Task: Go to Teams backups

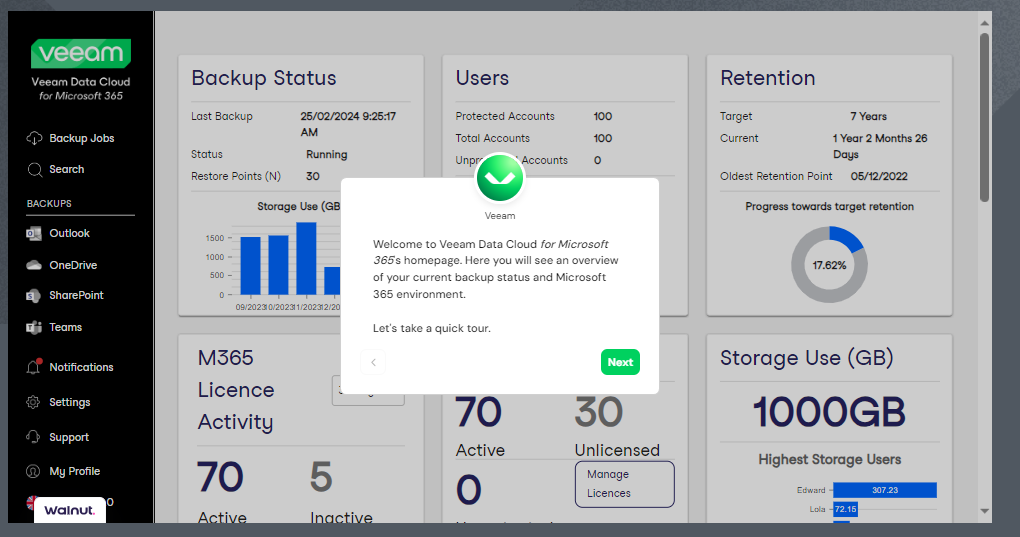Action: coord(66,327)
